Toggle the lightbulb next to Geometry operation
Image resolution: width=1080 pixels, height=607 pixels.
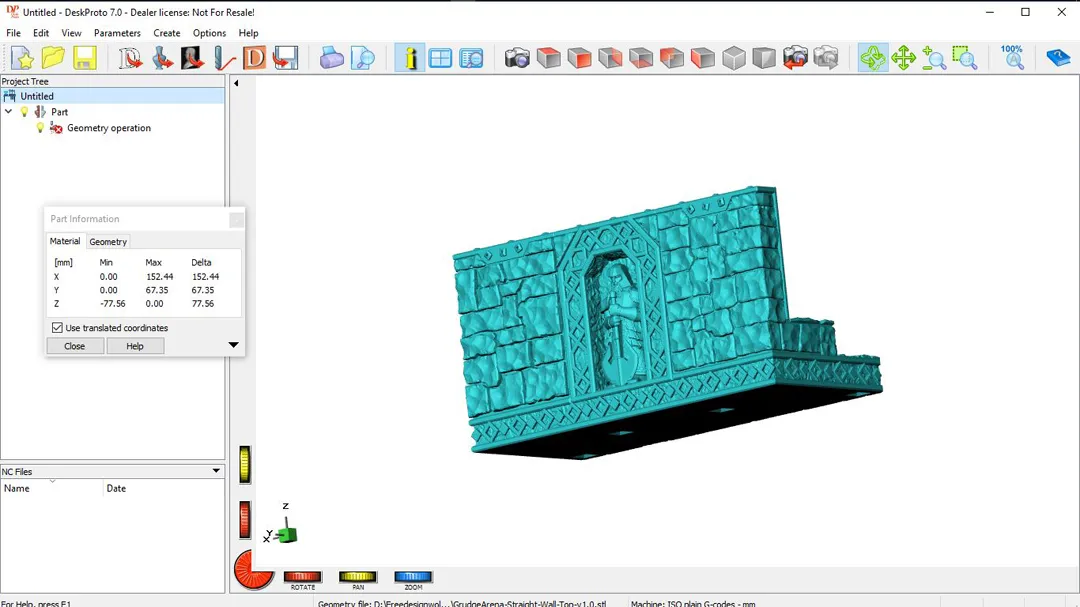(40, 128)
